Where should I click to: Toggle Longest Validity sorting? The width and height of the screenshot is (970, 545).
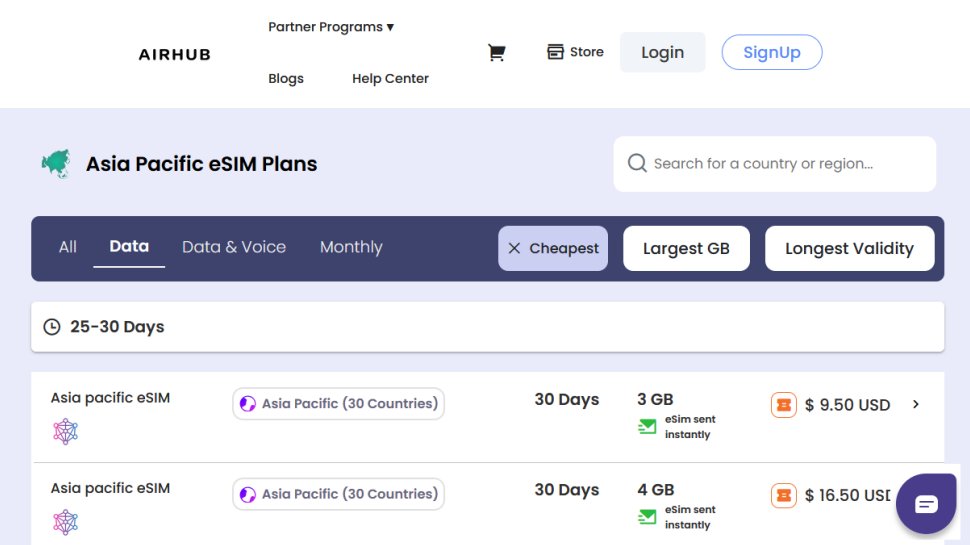click(849, 249)
